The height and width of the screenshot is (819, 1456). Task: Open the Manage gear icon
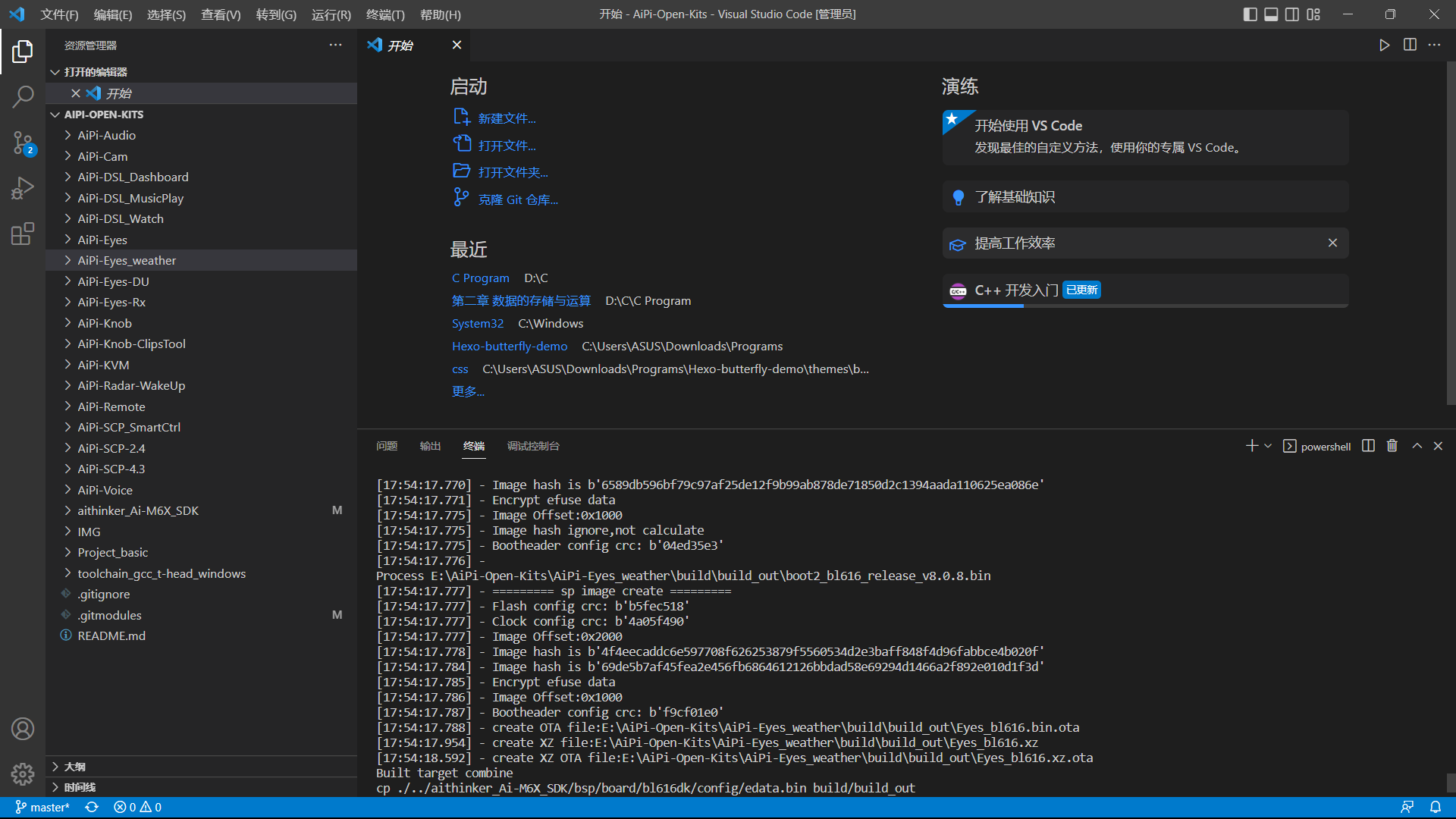[x=23, y=774]
